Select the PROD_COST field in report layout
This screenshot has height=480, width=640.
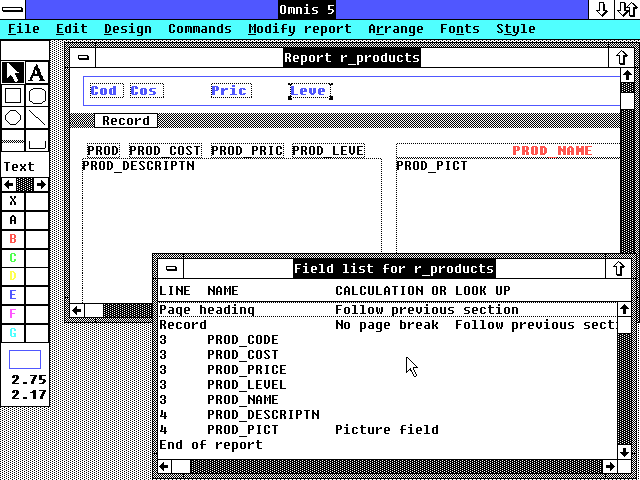pos(165,151)
